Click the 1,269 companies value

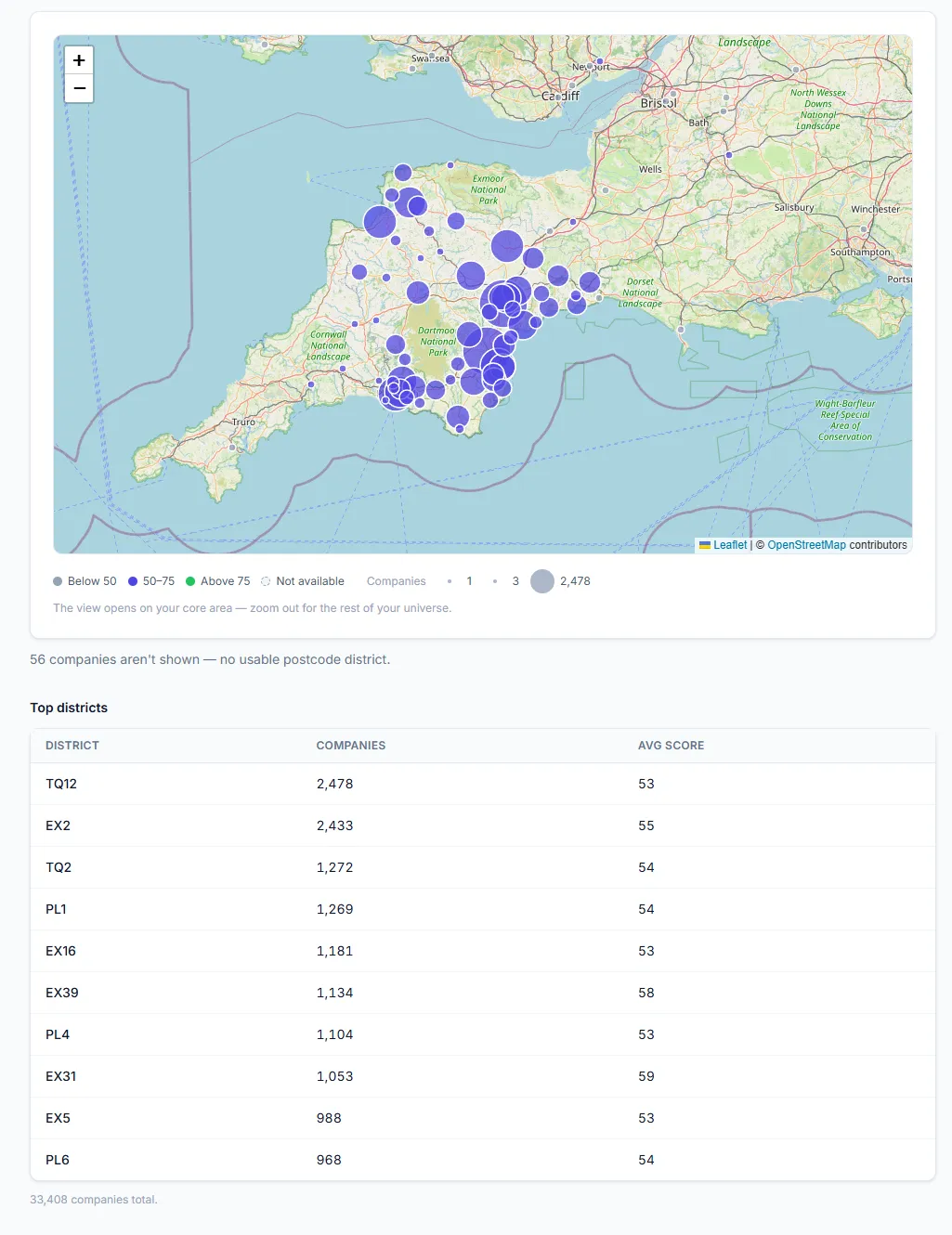point(335,909)
